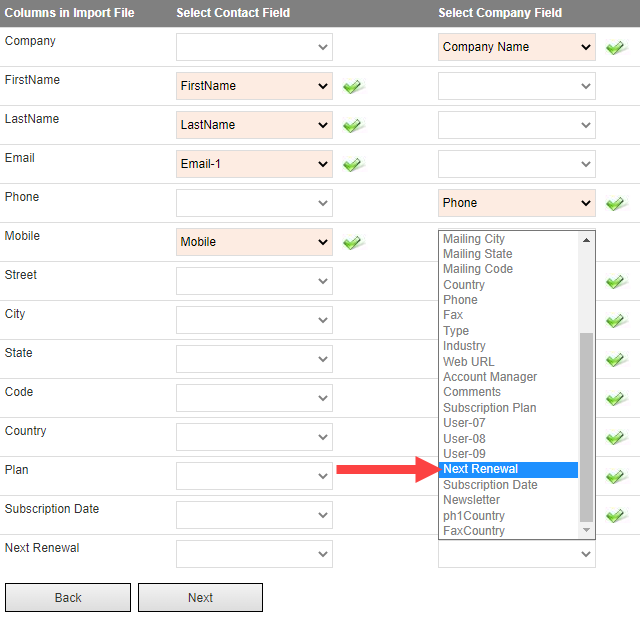This screenshot has width=640, height=617.
Task: Click the green checkmark next to Mobile dropdown
Action: [x=352, y=242]
